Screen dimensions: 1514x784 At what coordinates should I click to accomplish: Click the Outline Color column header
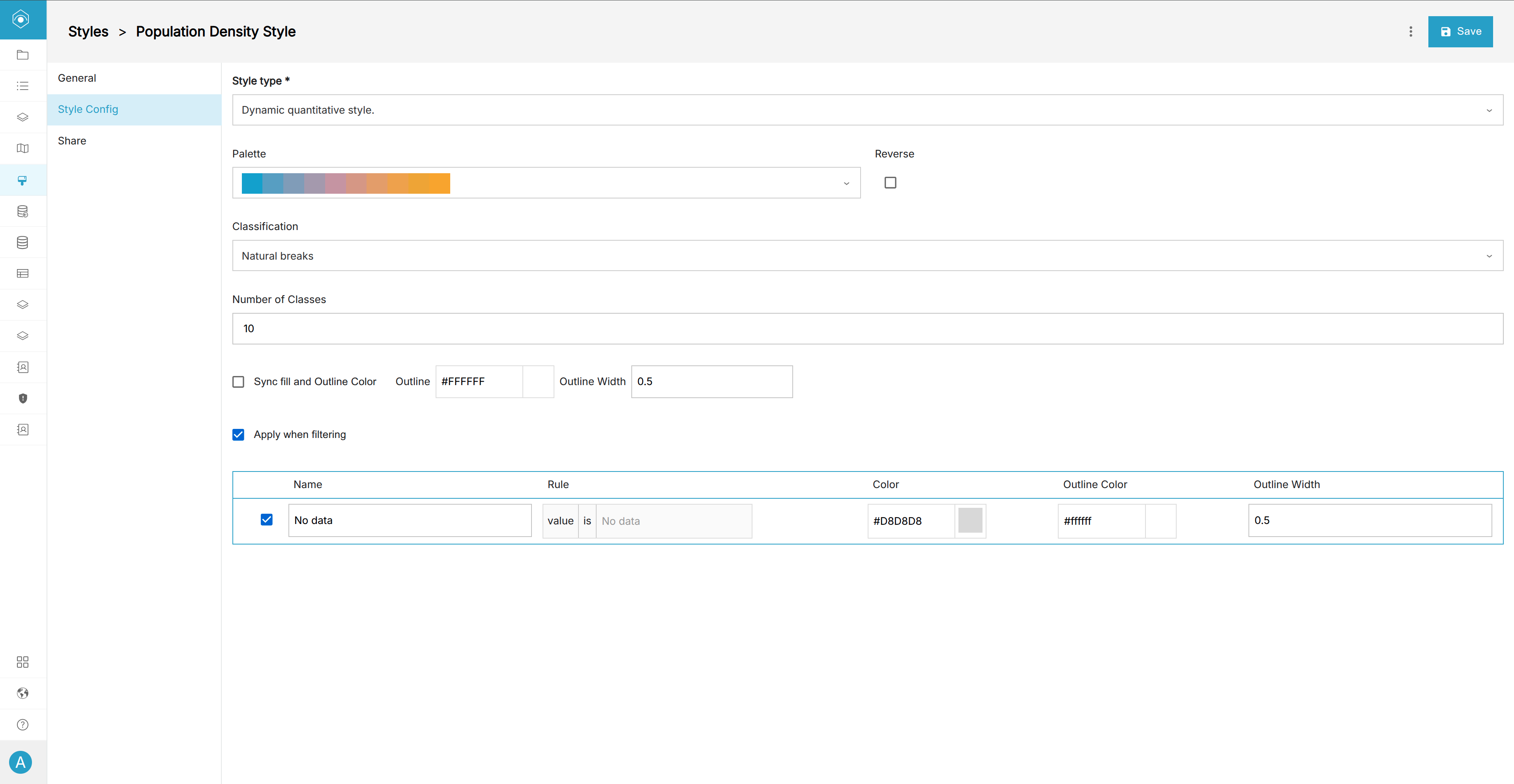pyautogui.click(x=1095, y=485)
